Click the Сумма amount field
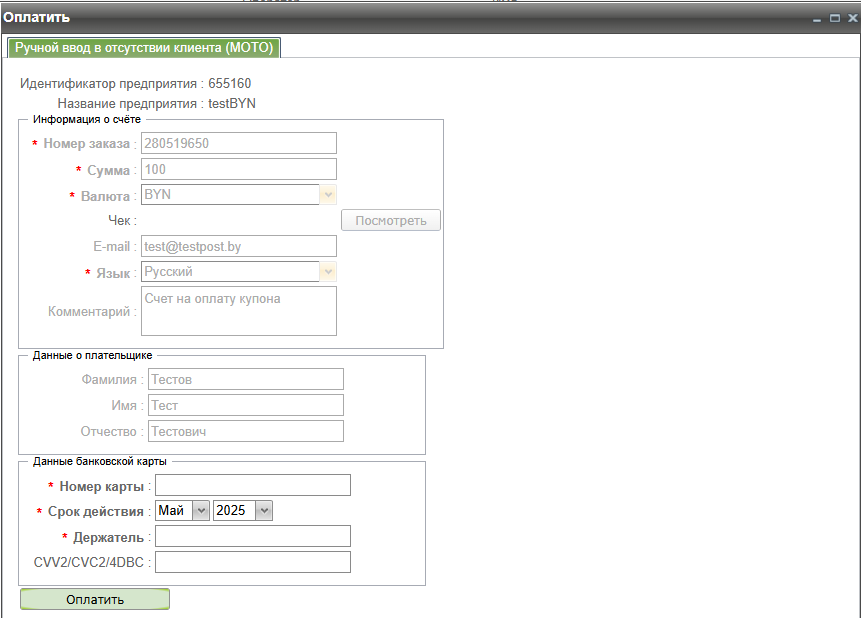Viewport: 861px width, 618px height. coord(238,169)
